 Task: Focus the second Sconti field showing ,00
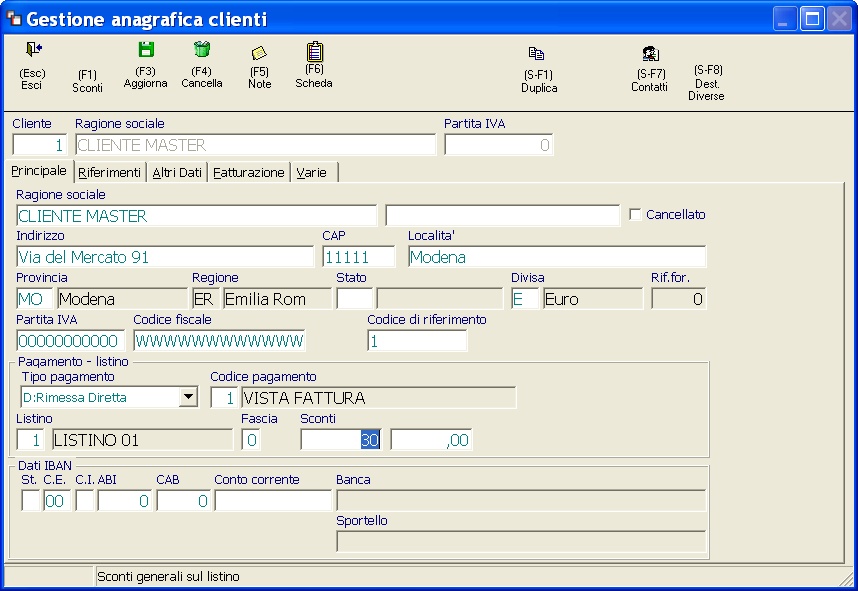[x=431, y=440]
